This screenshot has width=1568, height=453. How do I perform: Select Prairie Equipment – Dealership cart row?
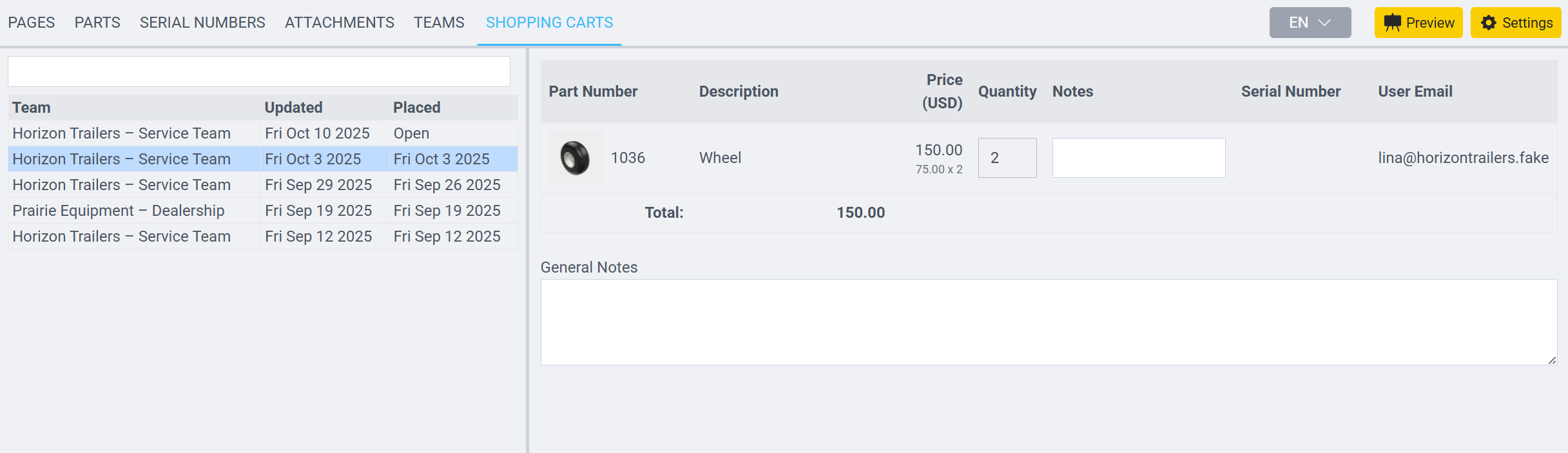[262, 211]
